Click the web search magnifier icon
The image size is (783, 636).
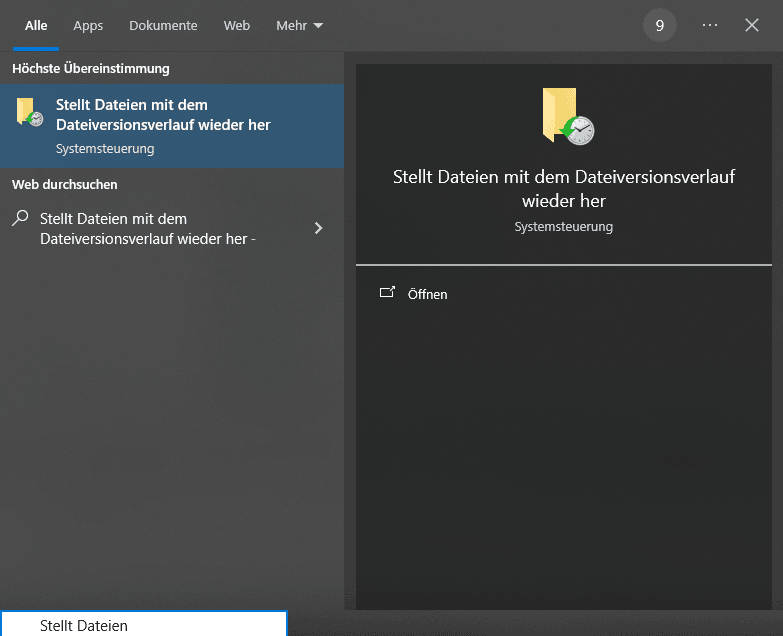(x=20, y=218)
